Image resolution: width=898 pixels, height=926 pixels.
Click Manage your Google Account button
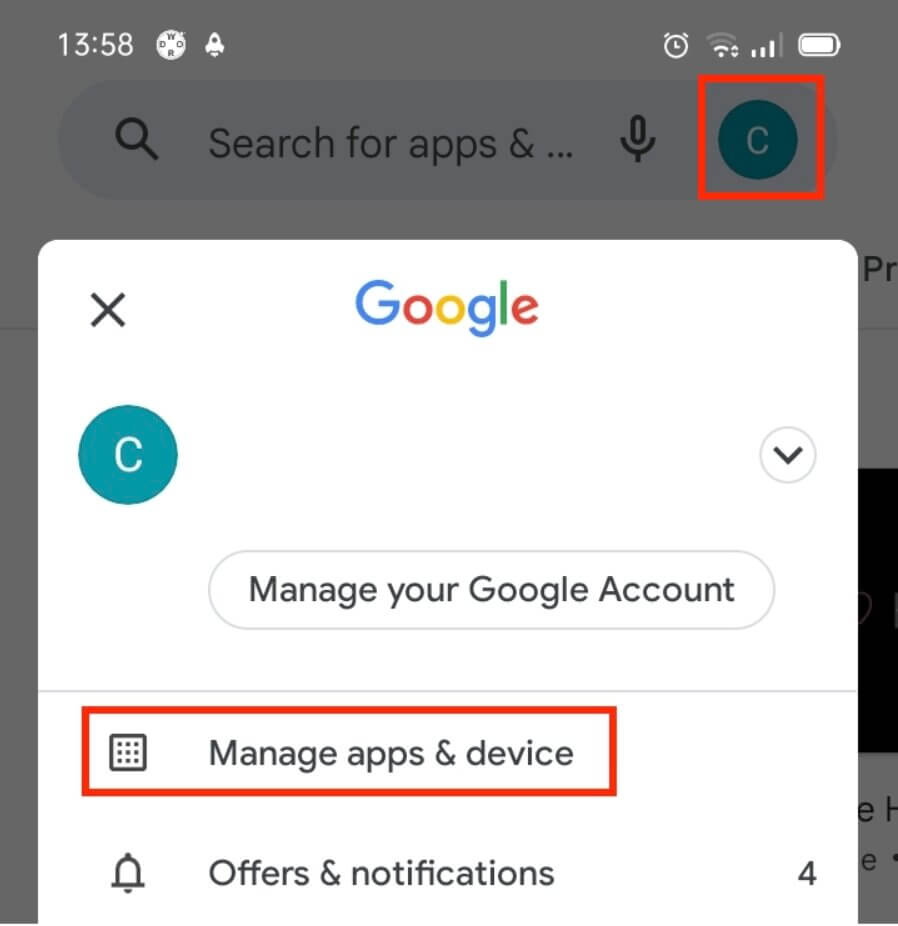pyautogui.click(x=491, y=589)
